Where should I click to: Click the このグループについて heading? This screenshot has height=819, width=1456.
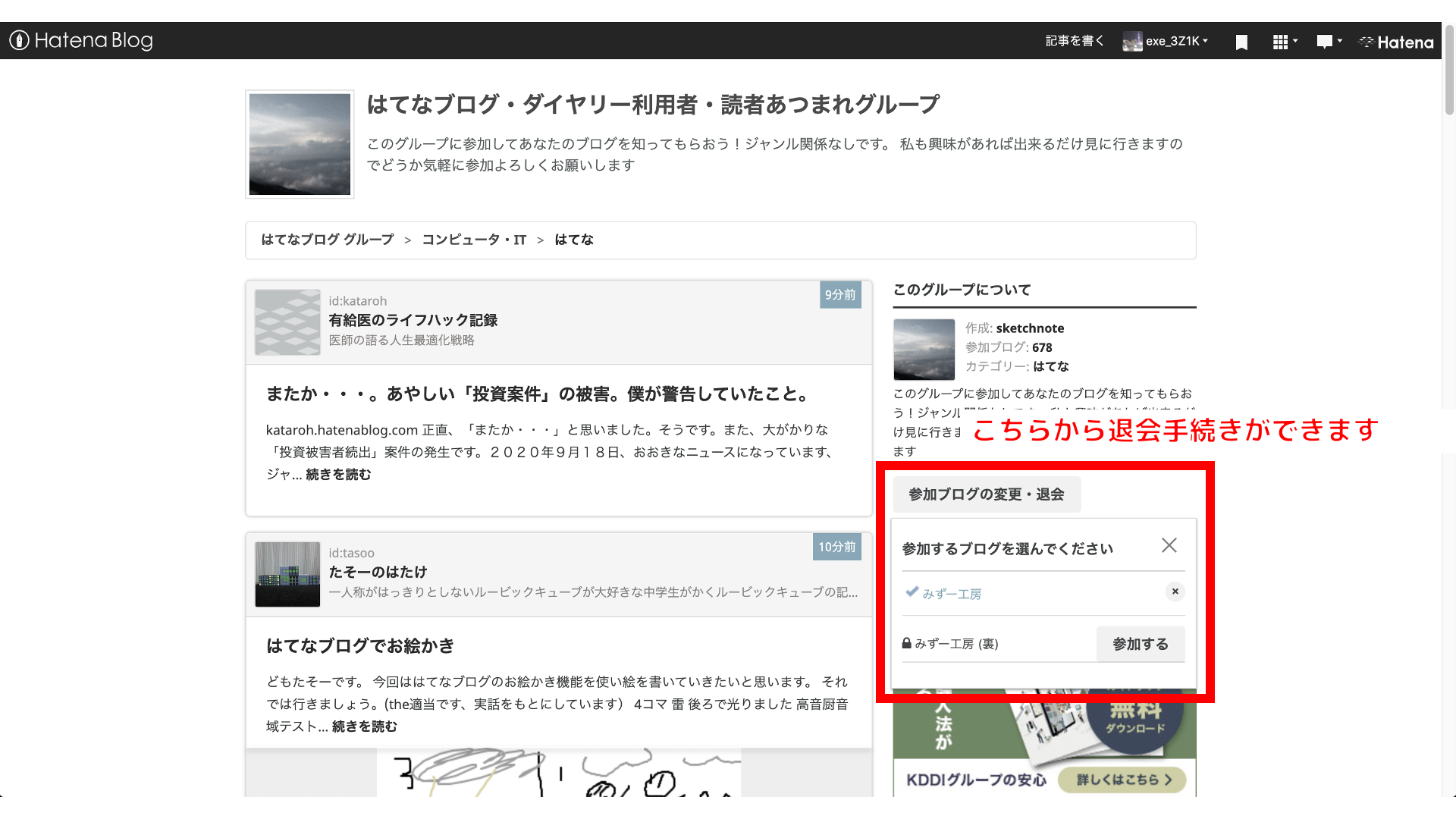[962, 290]
